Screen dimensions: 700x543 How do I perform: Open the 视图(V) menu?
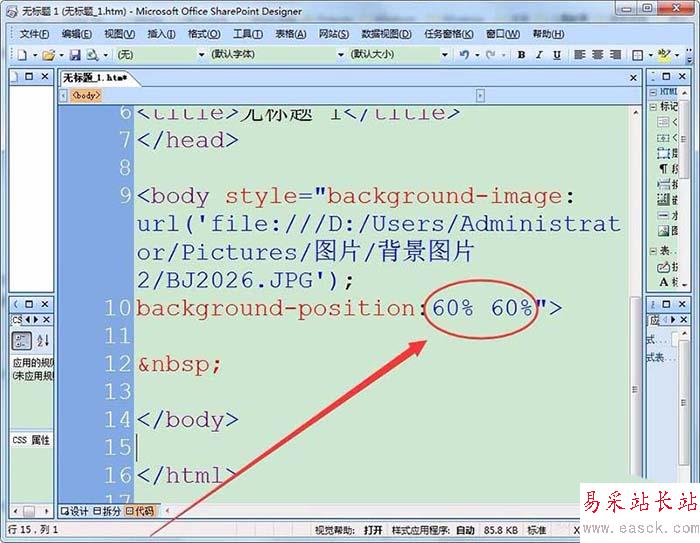[120, 34]
